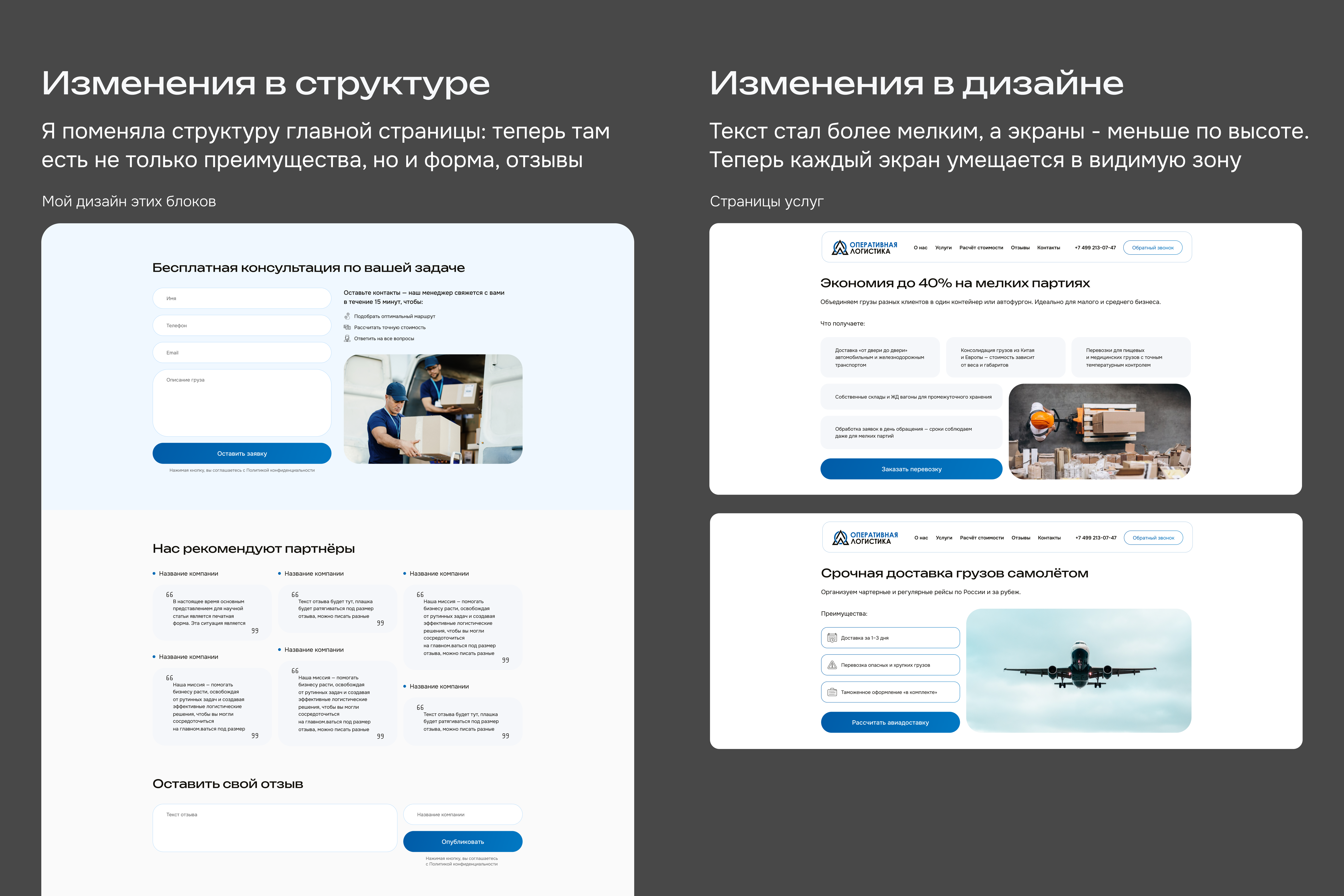Click the label Страницы услуг
The image size is (1344, 896).
click(767, 201)
